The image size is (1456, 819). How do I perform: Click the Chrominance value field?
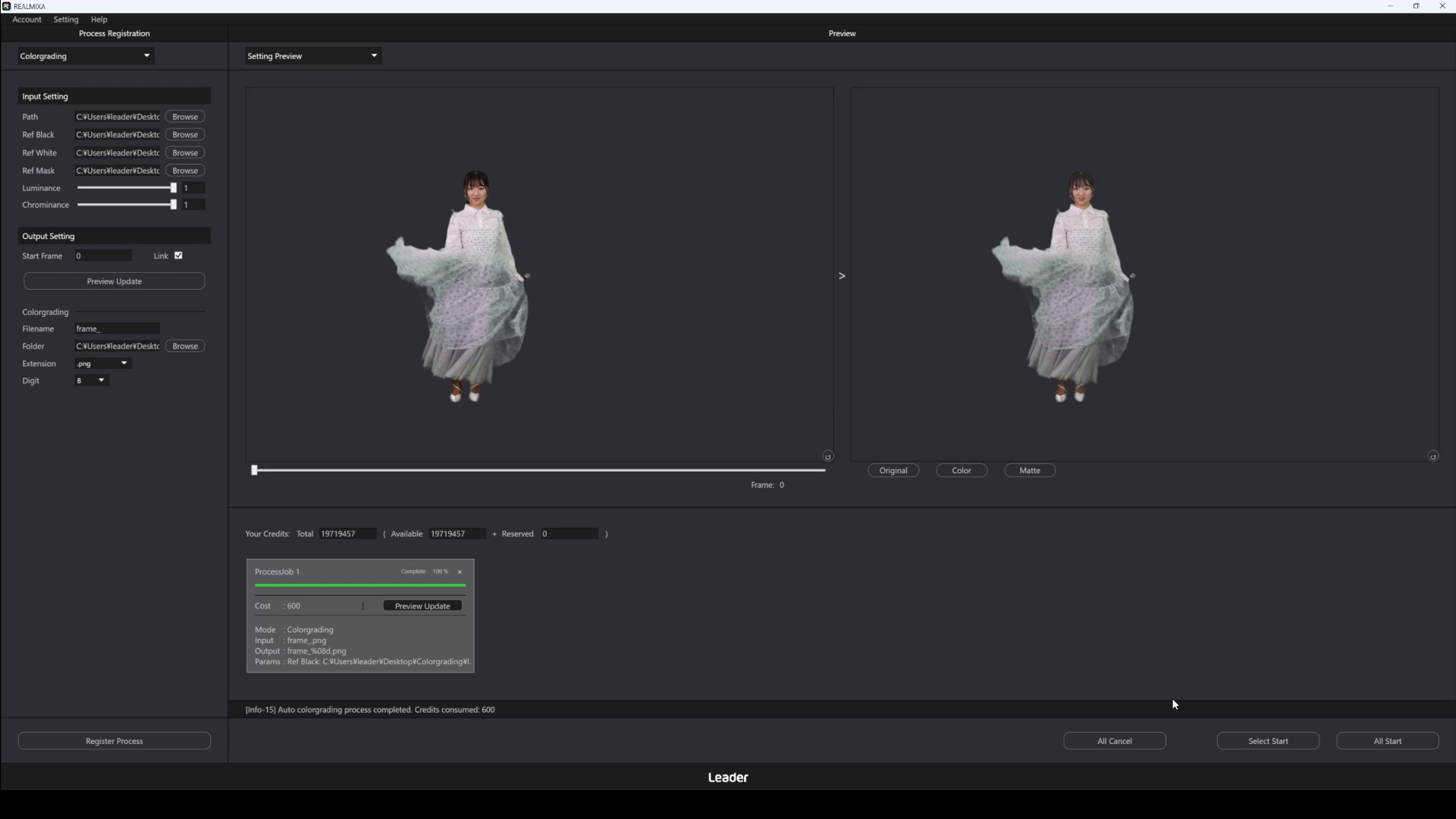(x=193, y=205)
